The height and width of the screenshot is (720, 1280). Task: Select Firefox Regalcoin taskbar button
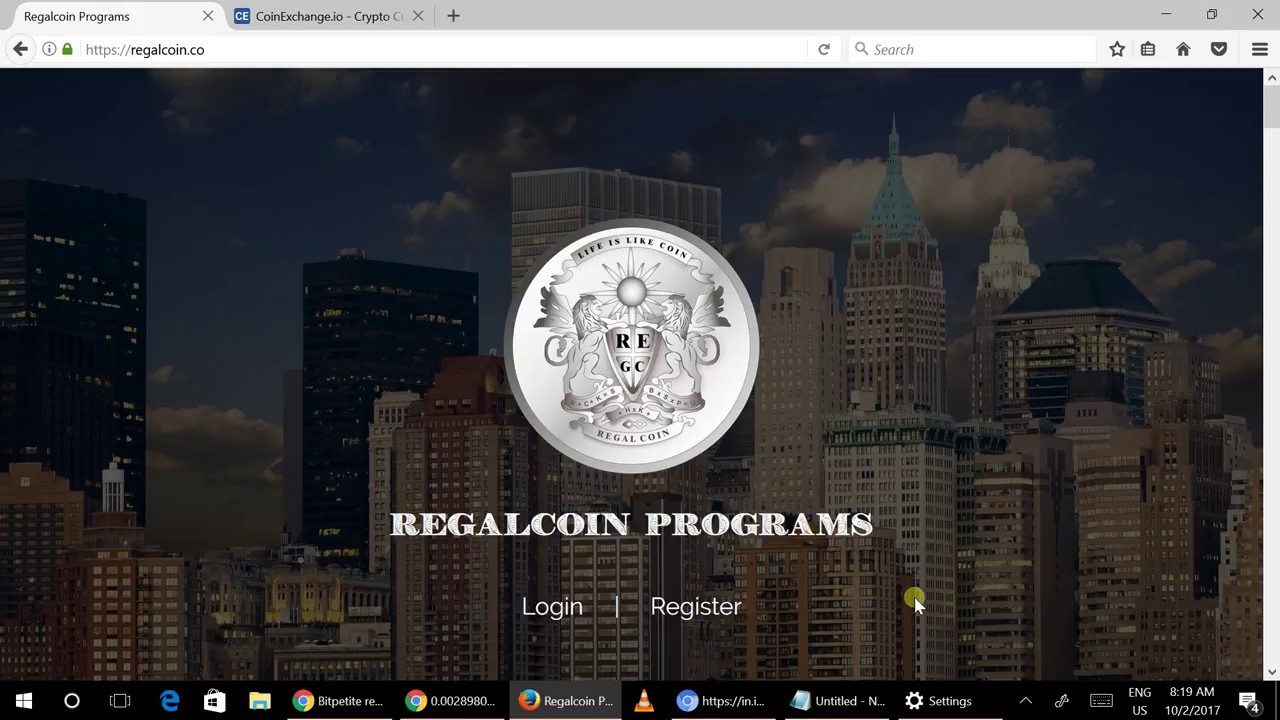[x=565, y=701]
